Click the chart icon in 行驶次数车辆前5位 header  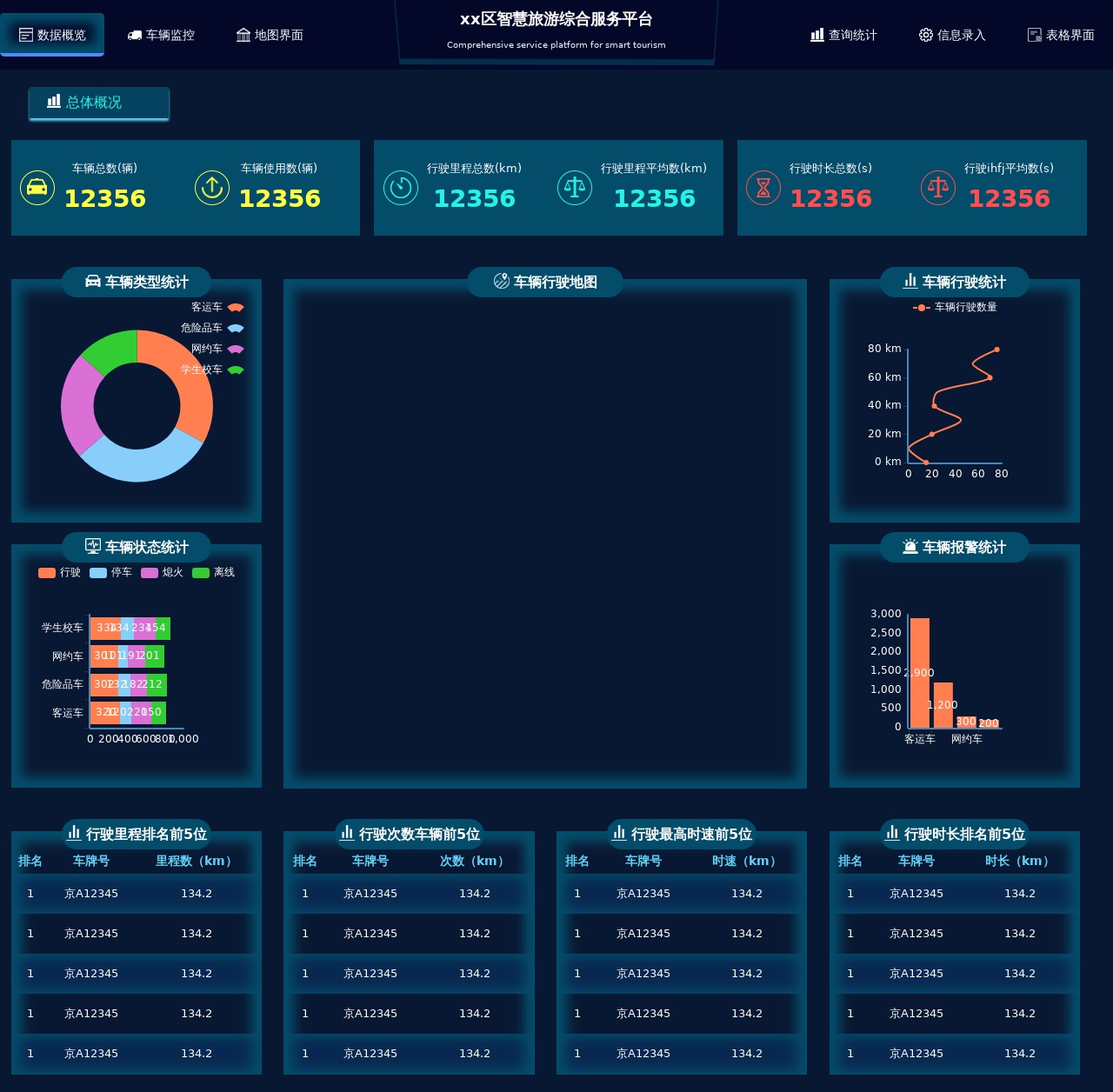click(x=347, y=833)
